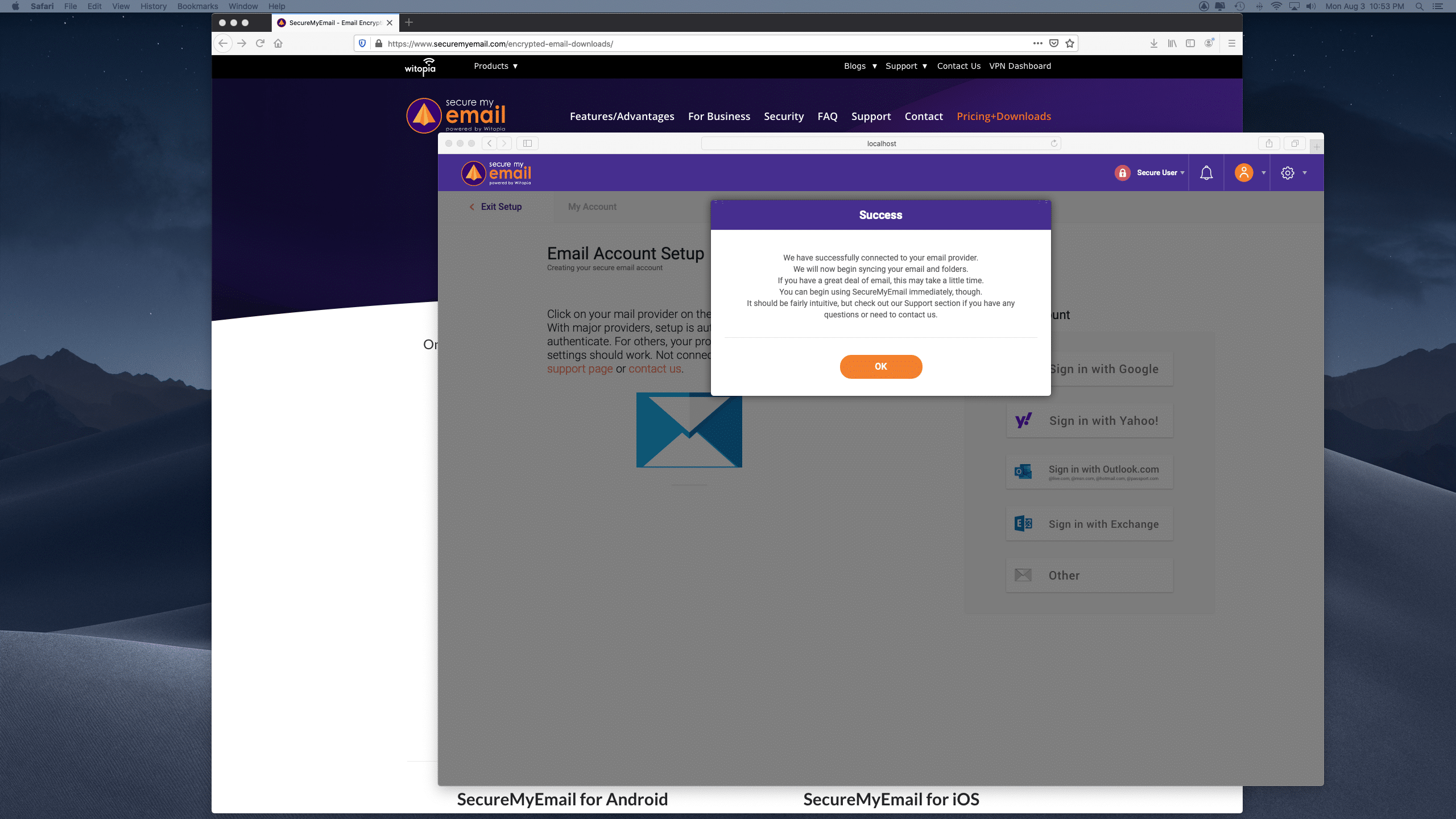Bookmark page with the star icon

pyautogui.click(x=1070, y=43)
